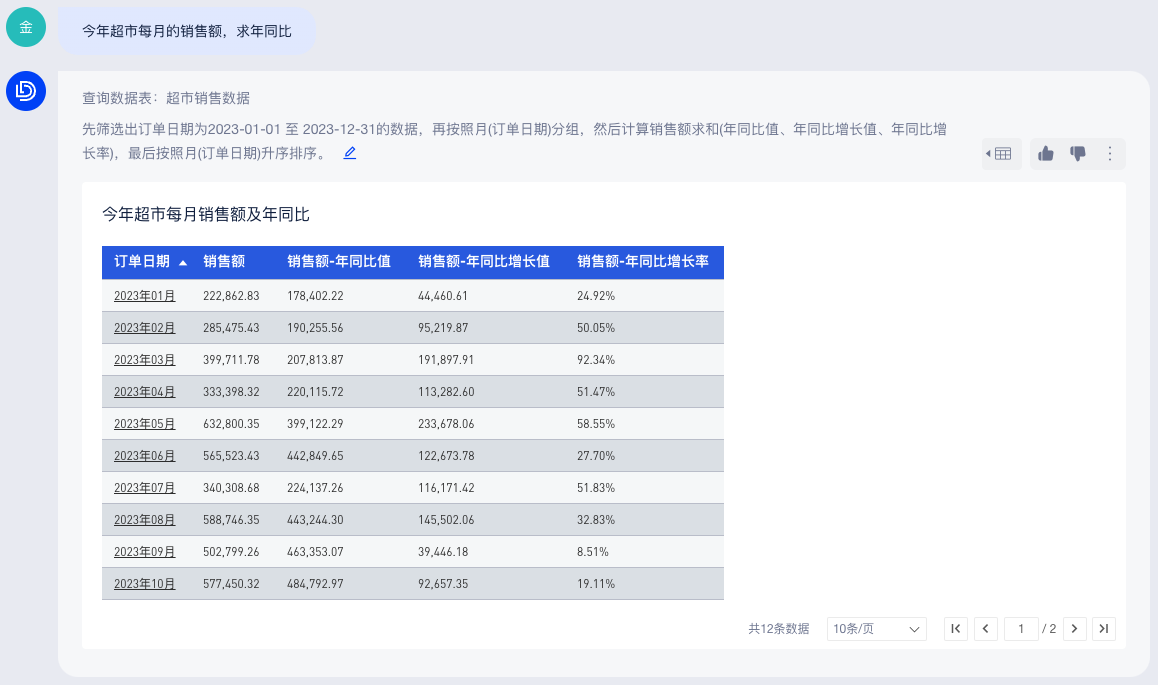Click the edit pencil icon after query description
Image resolution: width=1158 pixels, height=685 pixels.
(x=349, y=153)
